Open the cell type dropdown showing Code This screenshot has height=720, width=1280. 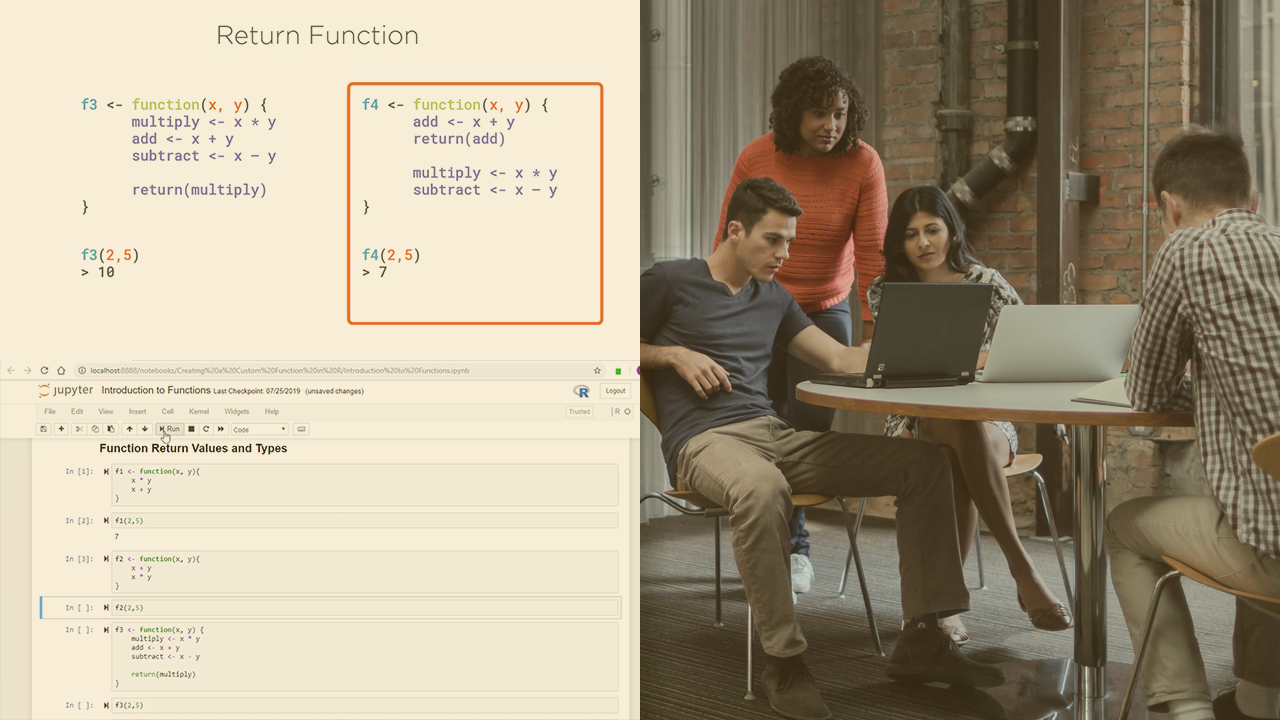tap(259, 428)
